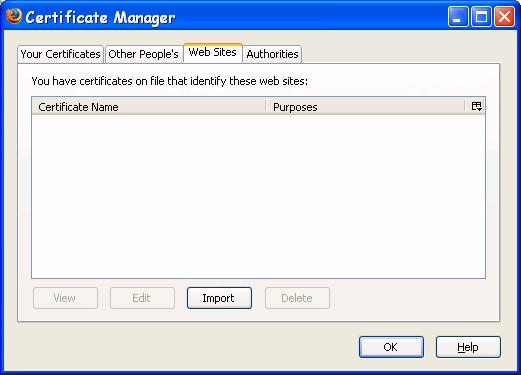
Task: Open the Other People's tab
Action: (x=144, y=54)
